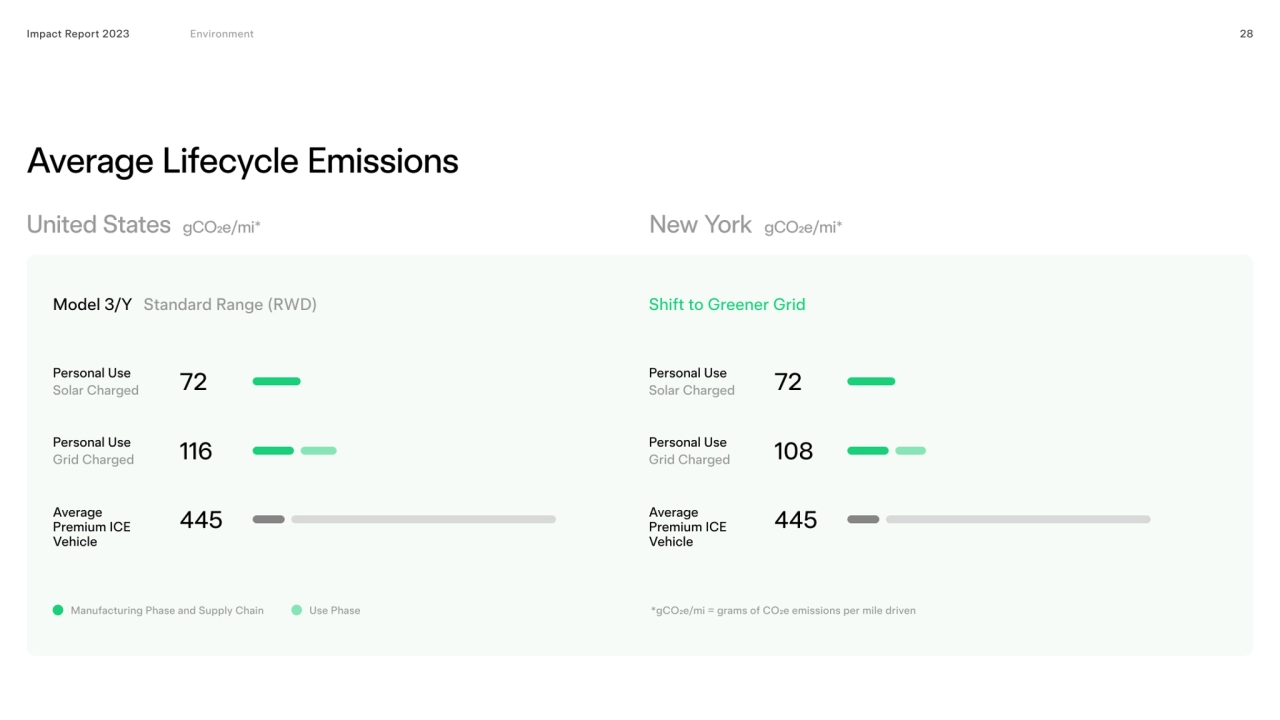Screen dimensions: 1280x720
Task: Click 'Manufacturing Phase and Supply Chain' legend text
Action: click(x=167, y=611)
